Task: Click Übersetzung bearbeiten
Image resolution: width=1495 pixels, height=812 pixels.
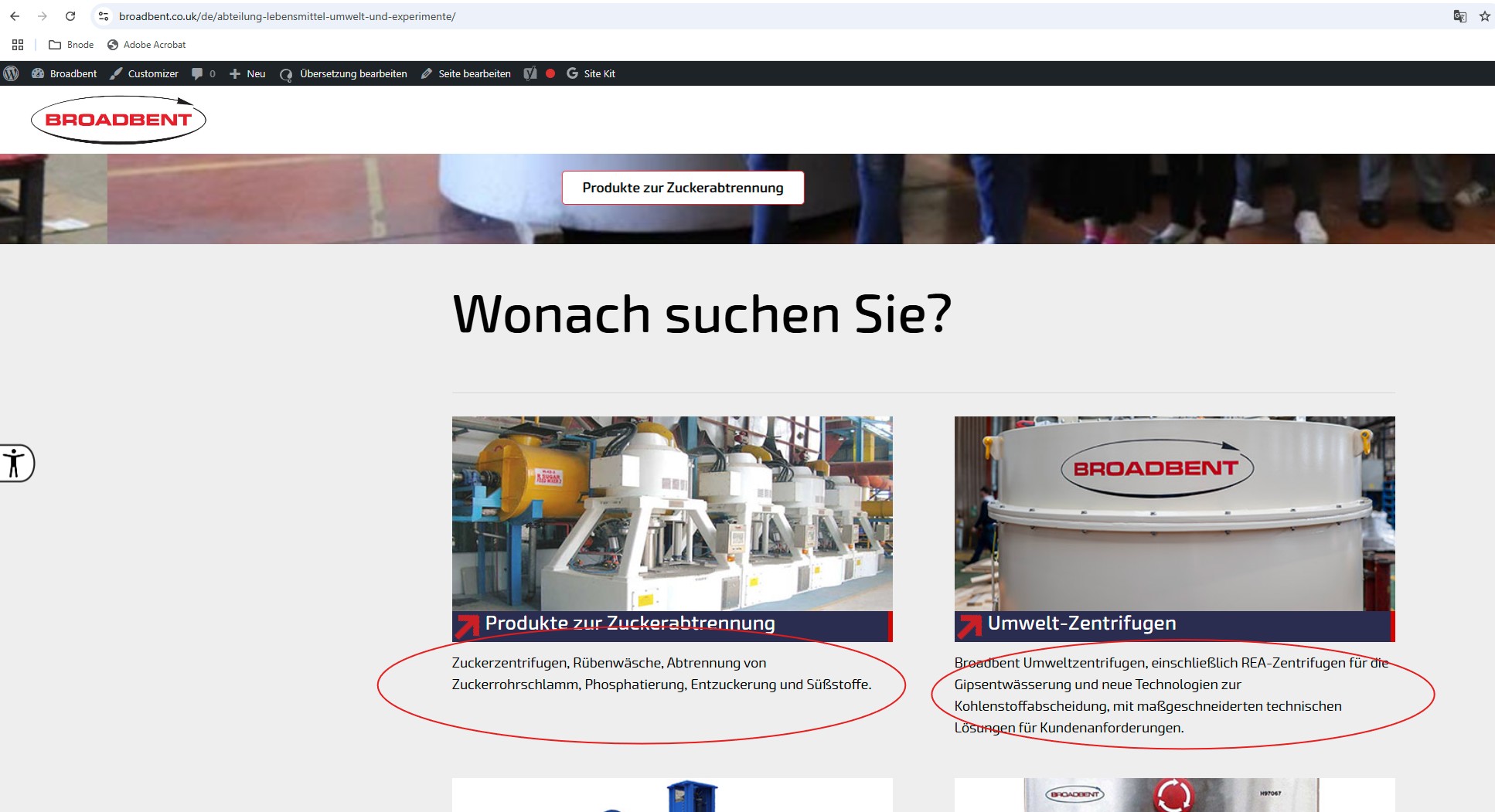Action: pyautogui.click(x=343, y=73)
